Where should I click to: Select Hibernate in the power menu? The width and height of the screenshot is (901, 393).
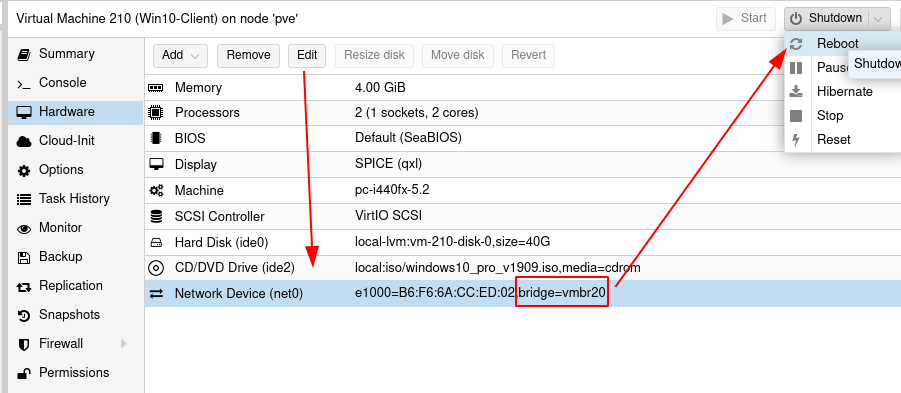(x=844, y=92)
